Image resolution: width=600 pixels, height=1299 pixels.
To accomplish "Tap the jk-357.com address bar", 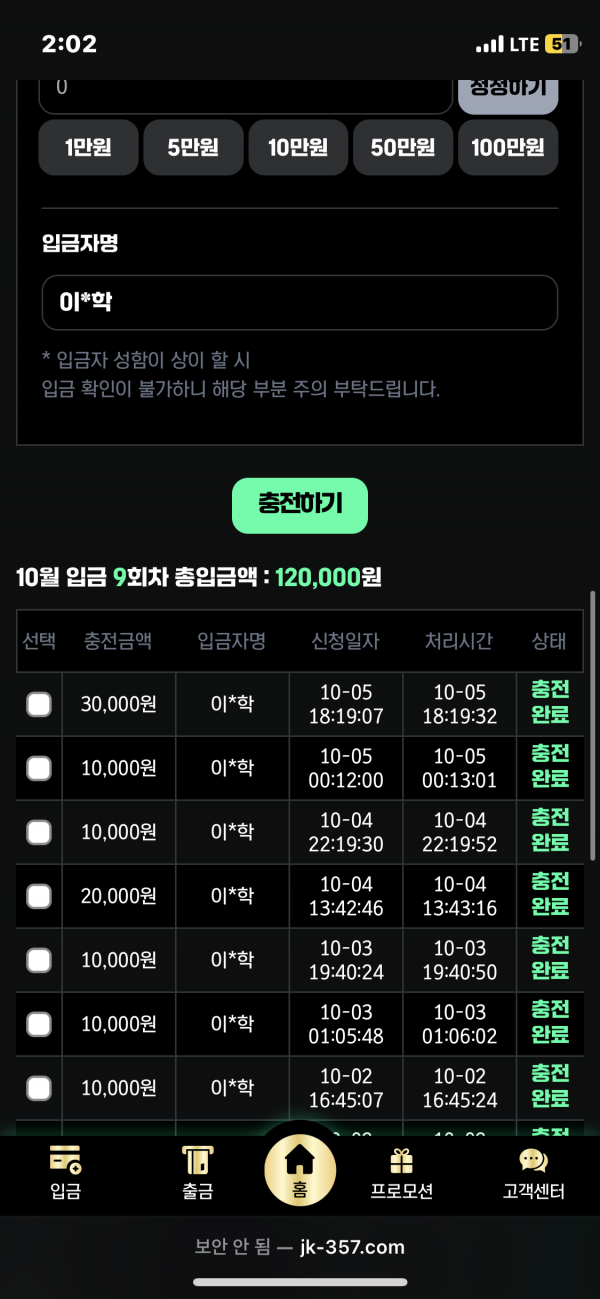I will pyautogui.click(x=300, y=1247).
